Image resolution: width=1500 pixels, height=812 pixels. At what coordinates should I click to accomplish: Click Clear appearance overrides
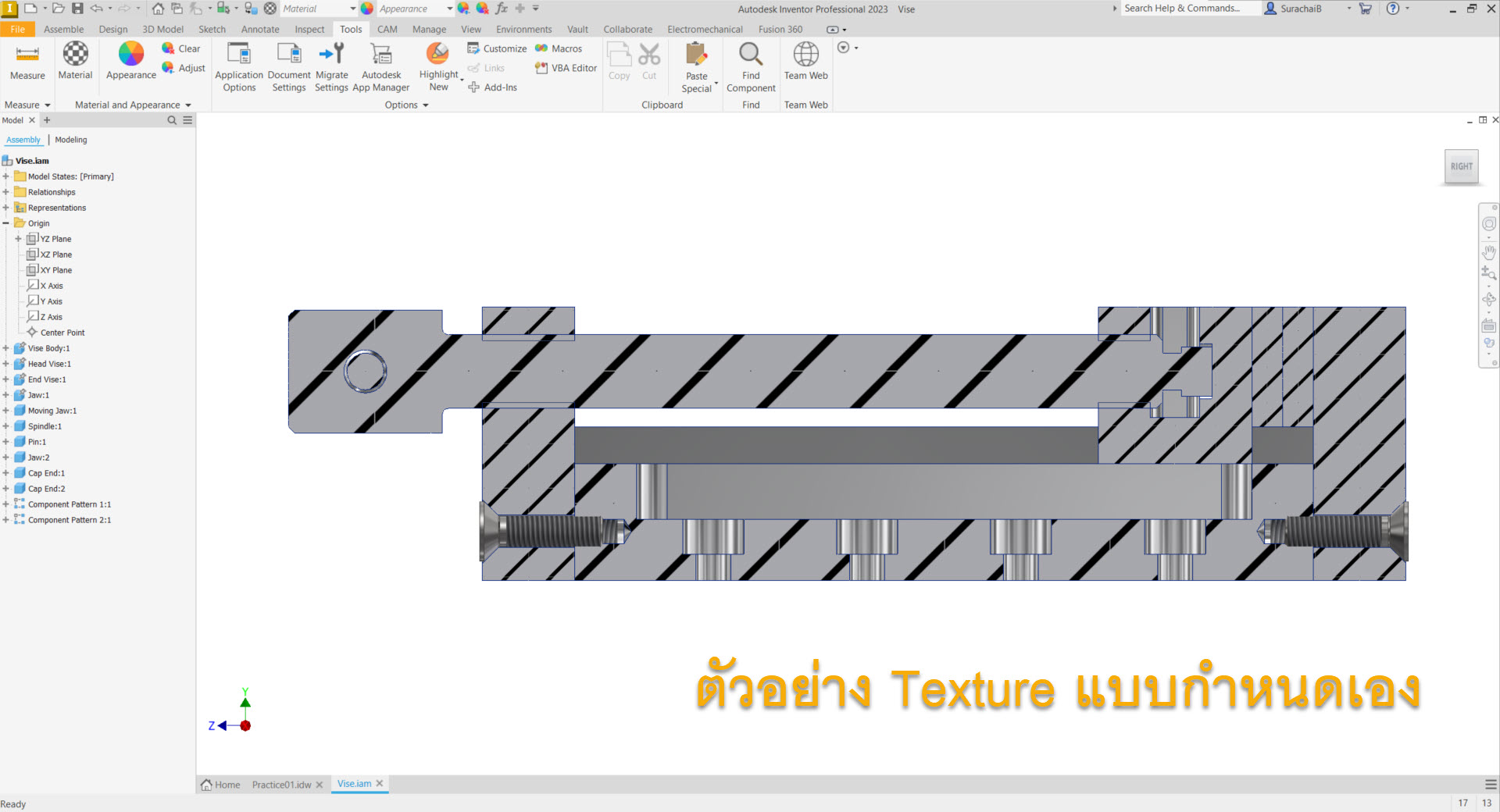click(181, 48)
